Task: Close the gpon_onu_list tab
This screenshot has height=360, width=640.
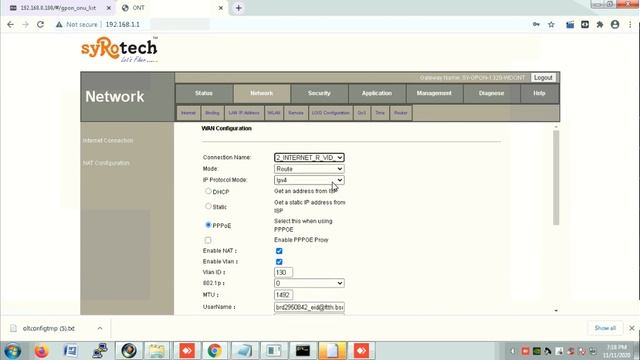Action: pos(109,8)
